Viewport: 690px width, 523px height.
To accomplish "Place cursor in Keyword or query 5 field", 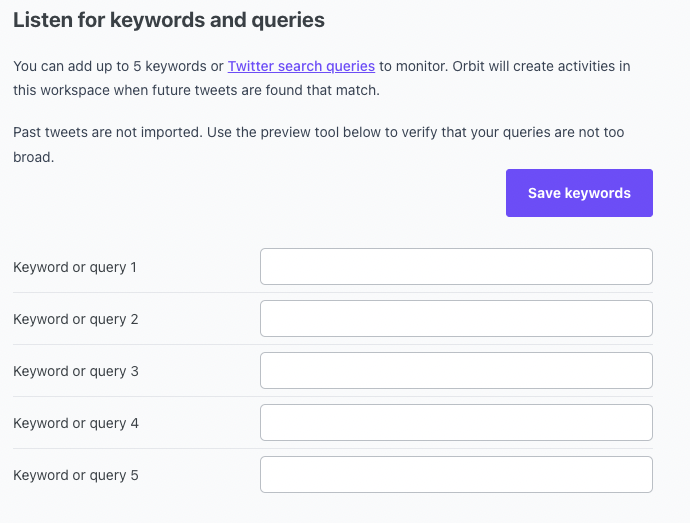I will [x=456, y=475].
